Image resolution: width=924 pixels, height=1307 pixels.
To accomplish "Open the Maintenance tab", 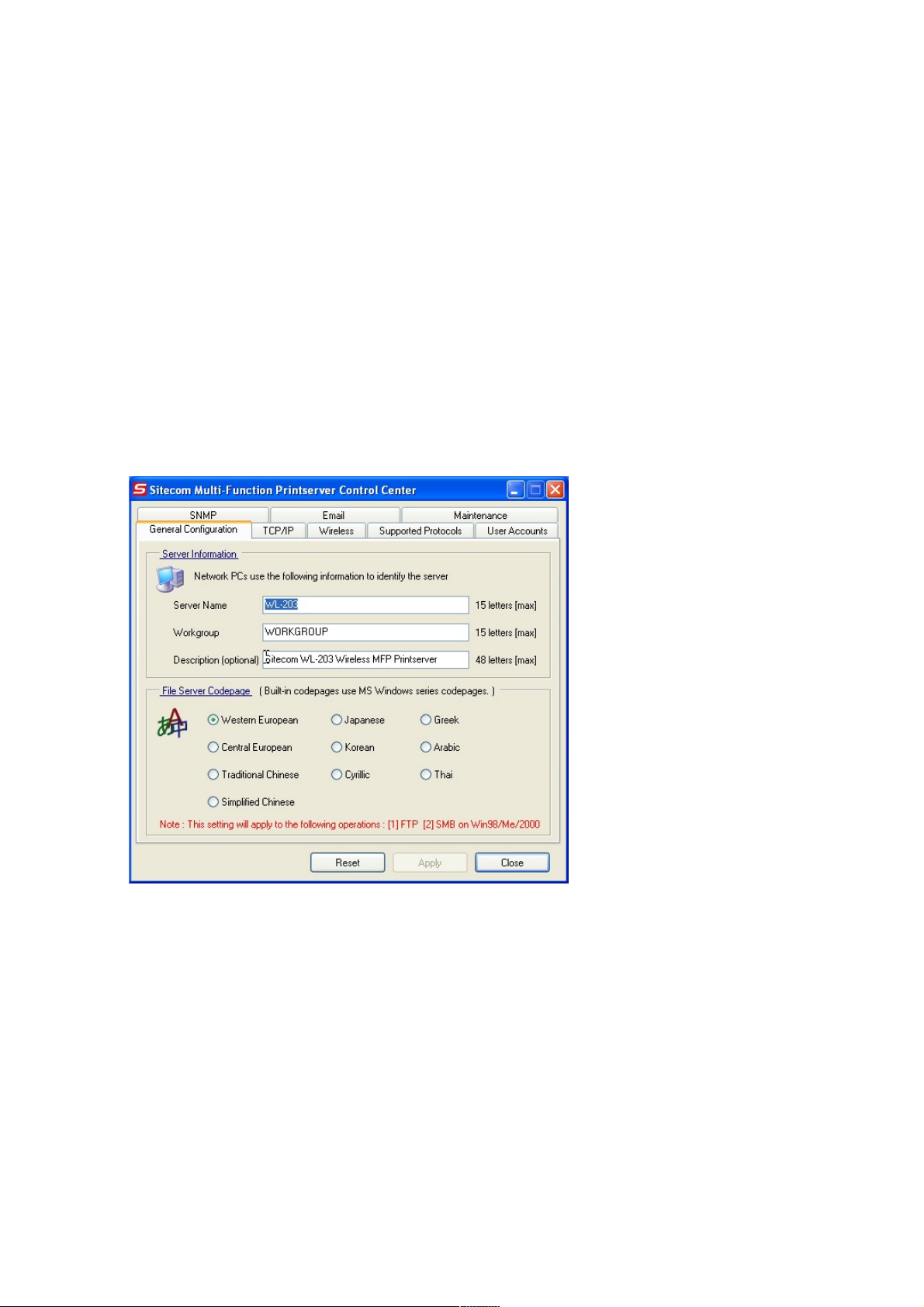I will point(479,515).
